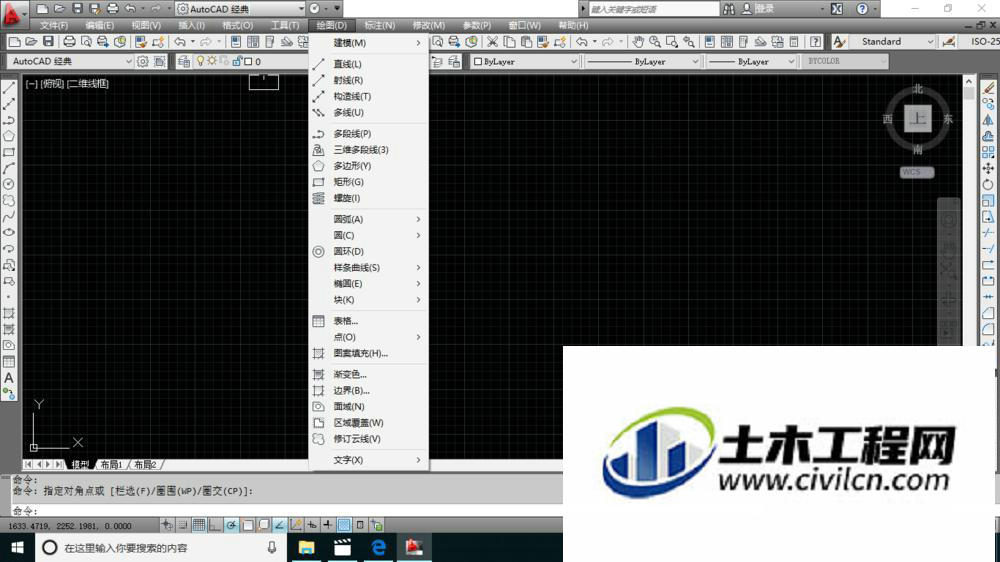This screenshot has width=1000, height=562.
Task: Open the ByLayer color dropdown
Action: tap(524, 61)
